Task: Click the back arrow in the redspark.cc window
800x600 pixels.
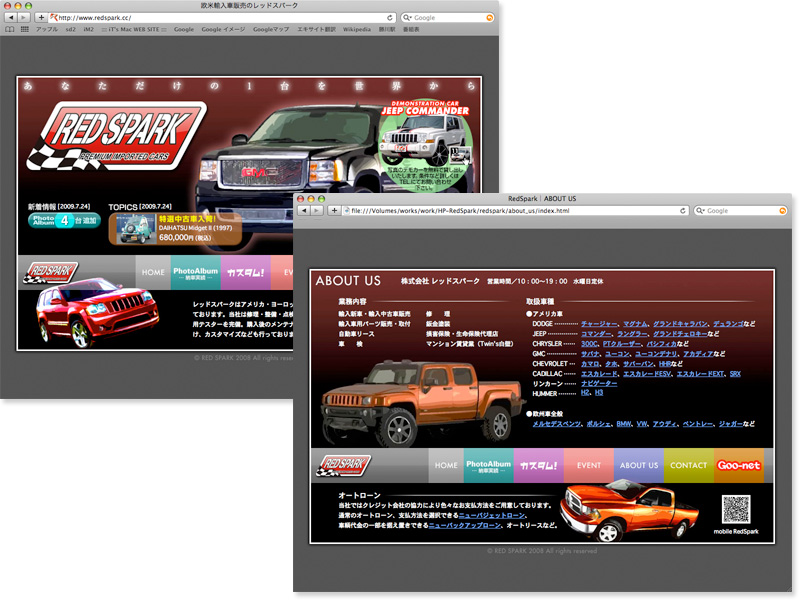Action: click(x=11, y=18)
